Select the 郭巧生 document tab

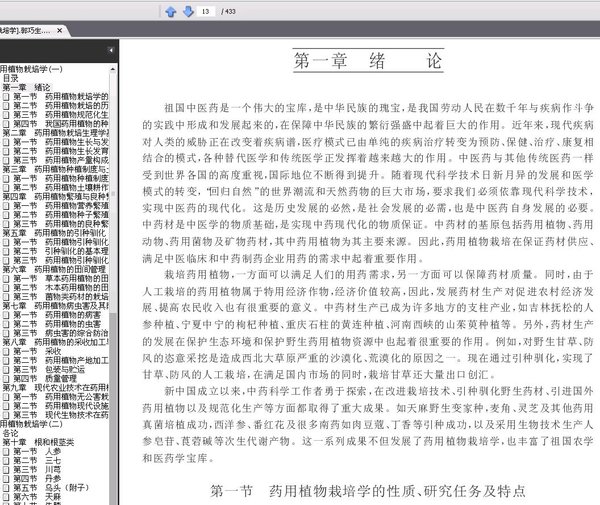click(x=26, y=32)
